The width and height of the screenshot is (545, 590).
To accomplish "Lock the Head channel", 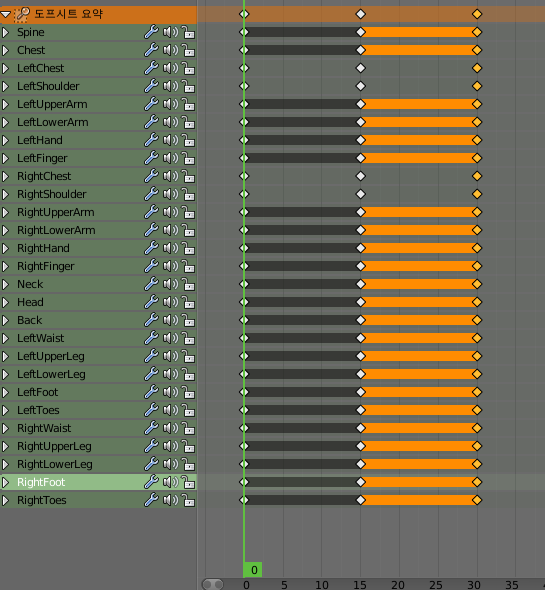I will coord(188,302).
